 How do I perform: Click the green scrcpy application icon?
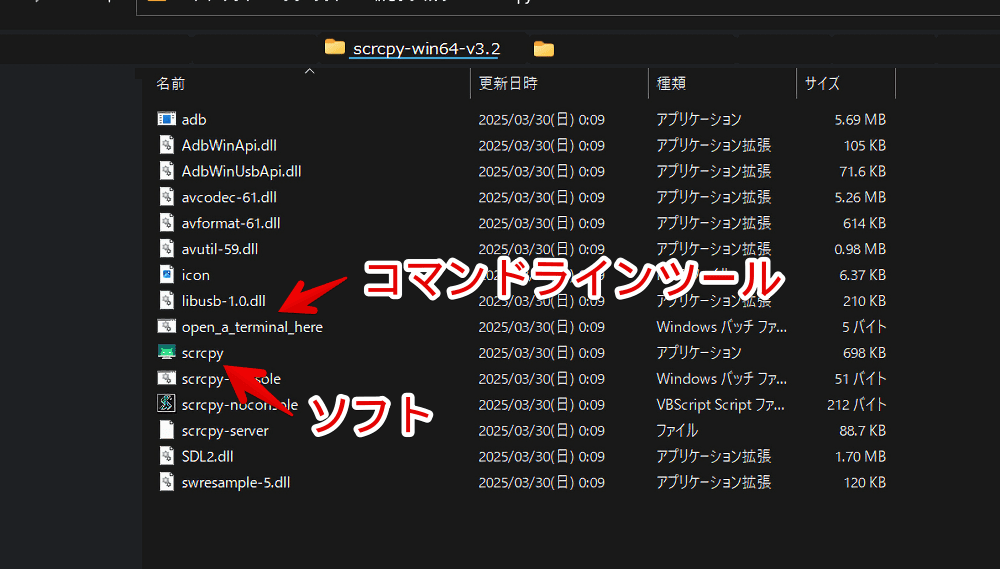click(x=166, y=352)
